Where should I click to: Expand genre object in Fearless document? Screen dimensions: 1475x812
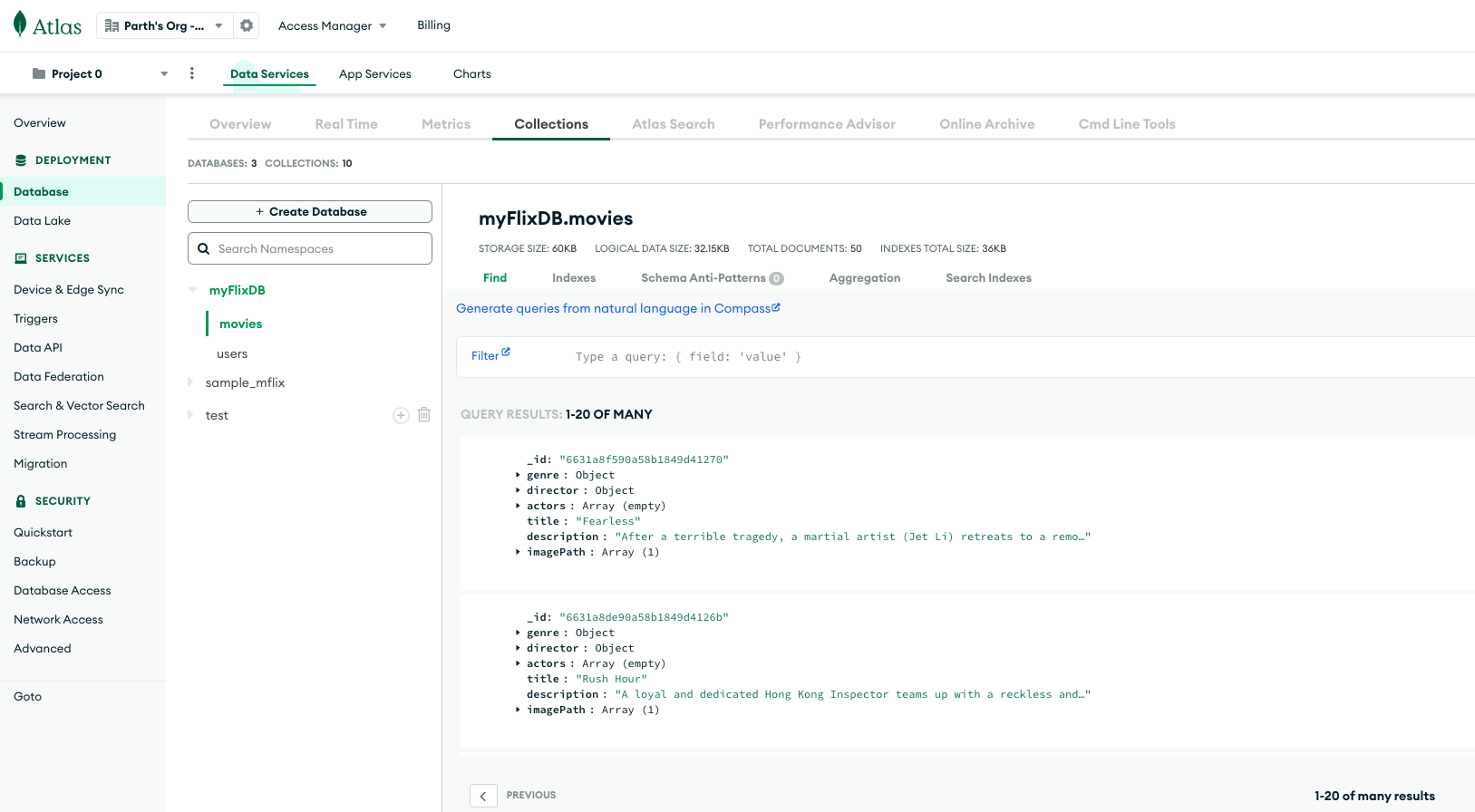pyautogui.click(x=518, y=475)
